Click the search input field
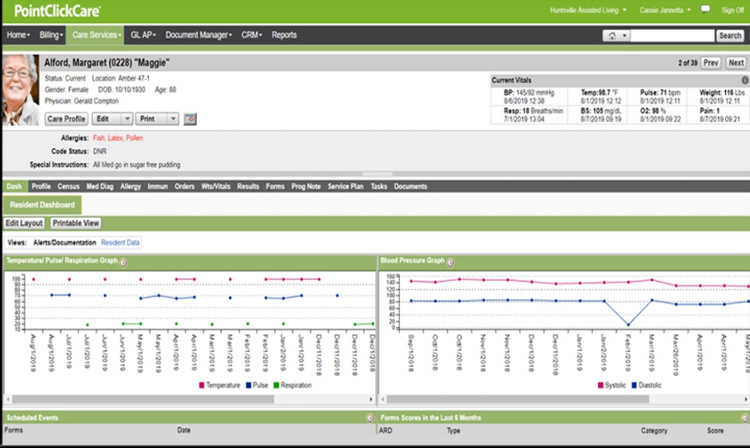The image size is (750, 448). (x=671, y=35)
